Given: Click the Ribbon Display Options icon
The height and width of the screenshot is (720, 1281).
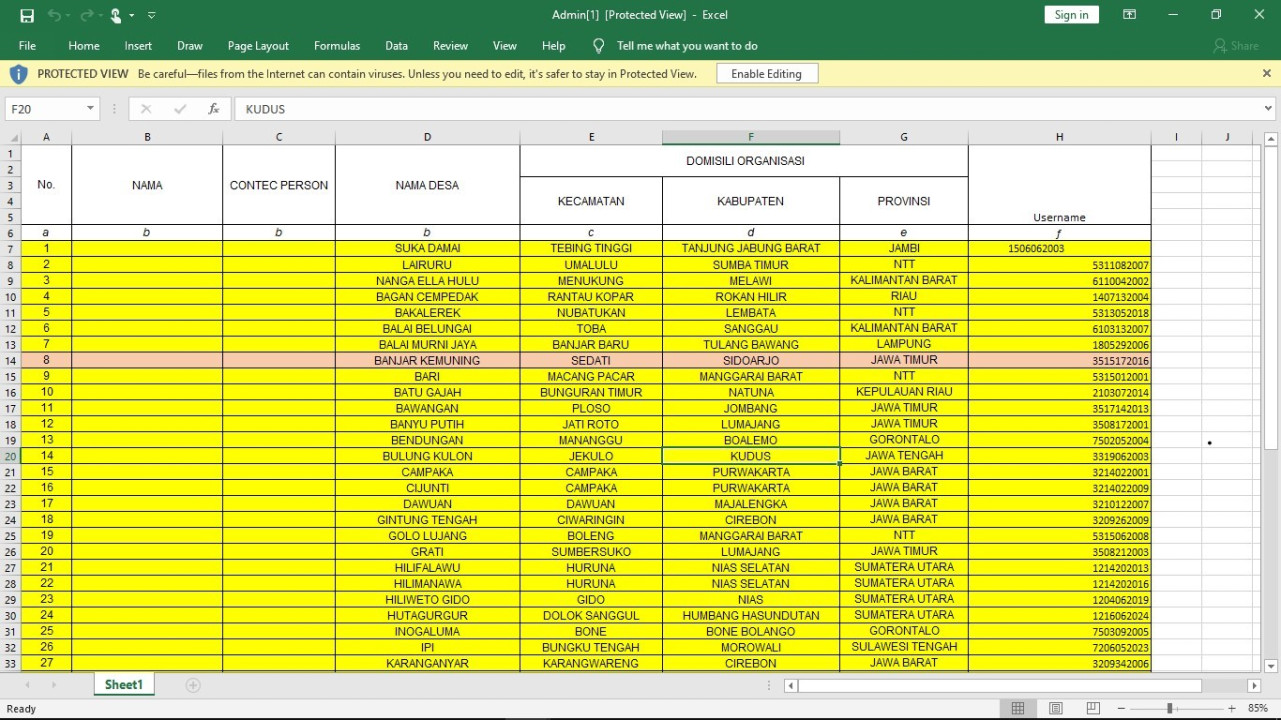Looking at the screenshot, I should click(1129, 15).
